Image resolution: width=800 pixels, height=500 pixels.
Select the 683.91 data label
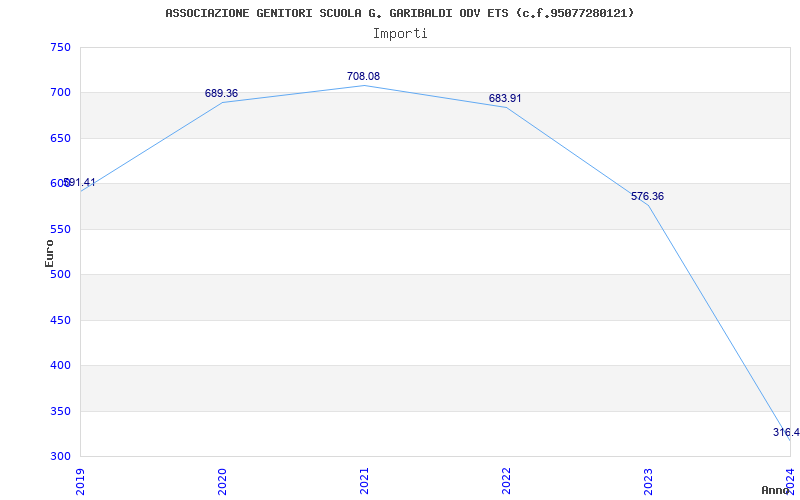pos(505,98)
